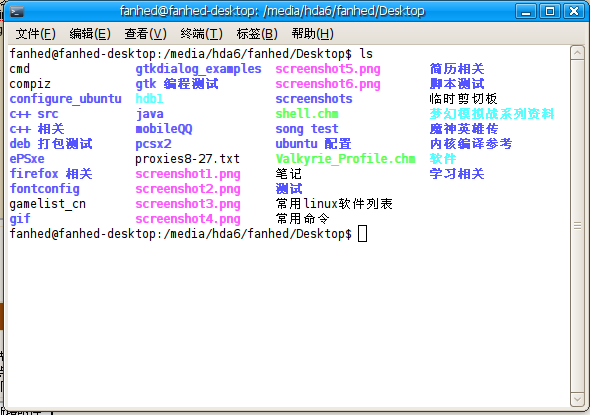Click the terminal icon in title bar

tap(17, 12)
